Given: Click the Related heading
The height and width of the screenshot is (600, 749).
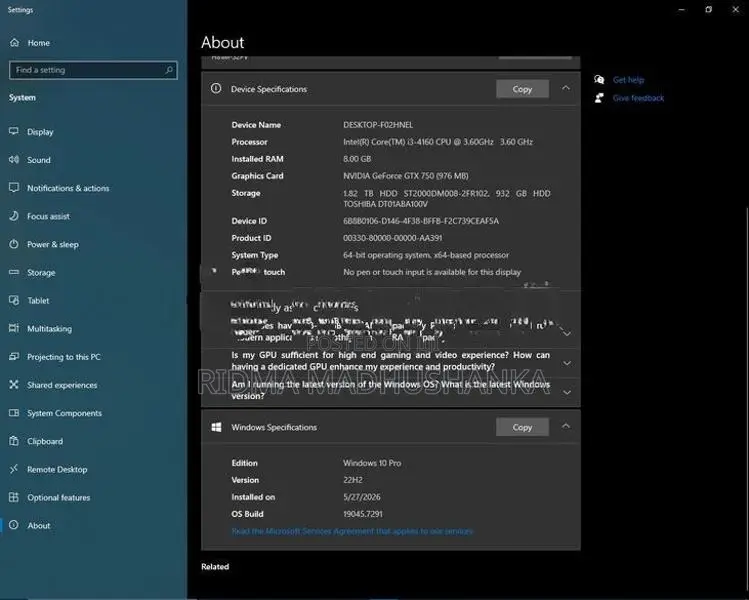Looking at the screenshot, I should click(215, 567).
